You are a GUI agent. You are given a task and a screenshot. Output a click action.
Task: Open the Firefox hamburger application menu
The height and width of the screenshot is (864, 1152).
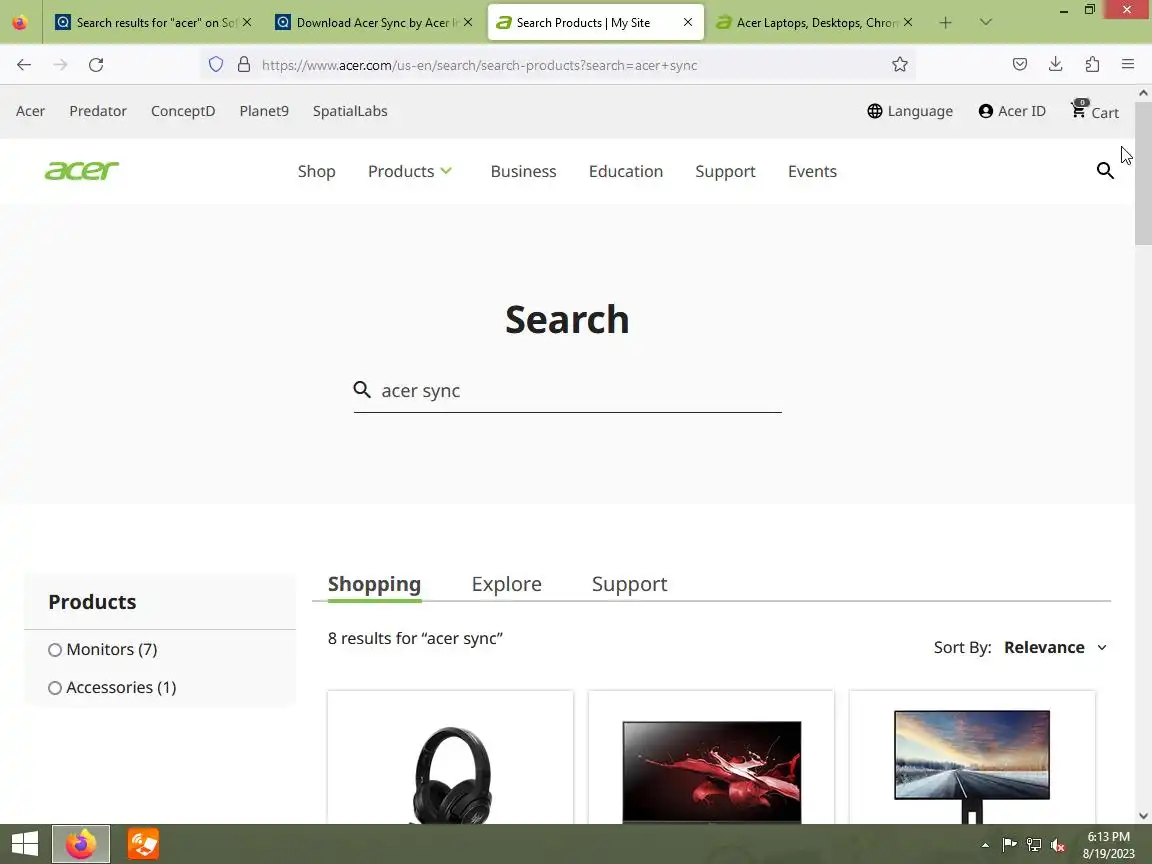point(1128,65)
